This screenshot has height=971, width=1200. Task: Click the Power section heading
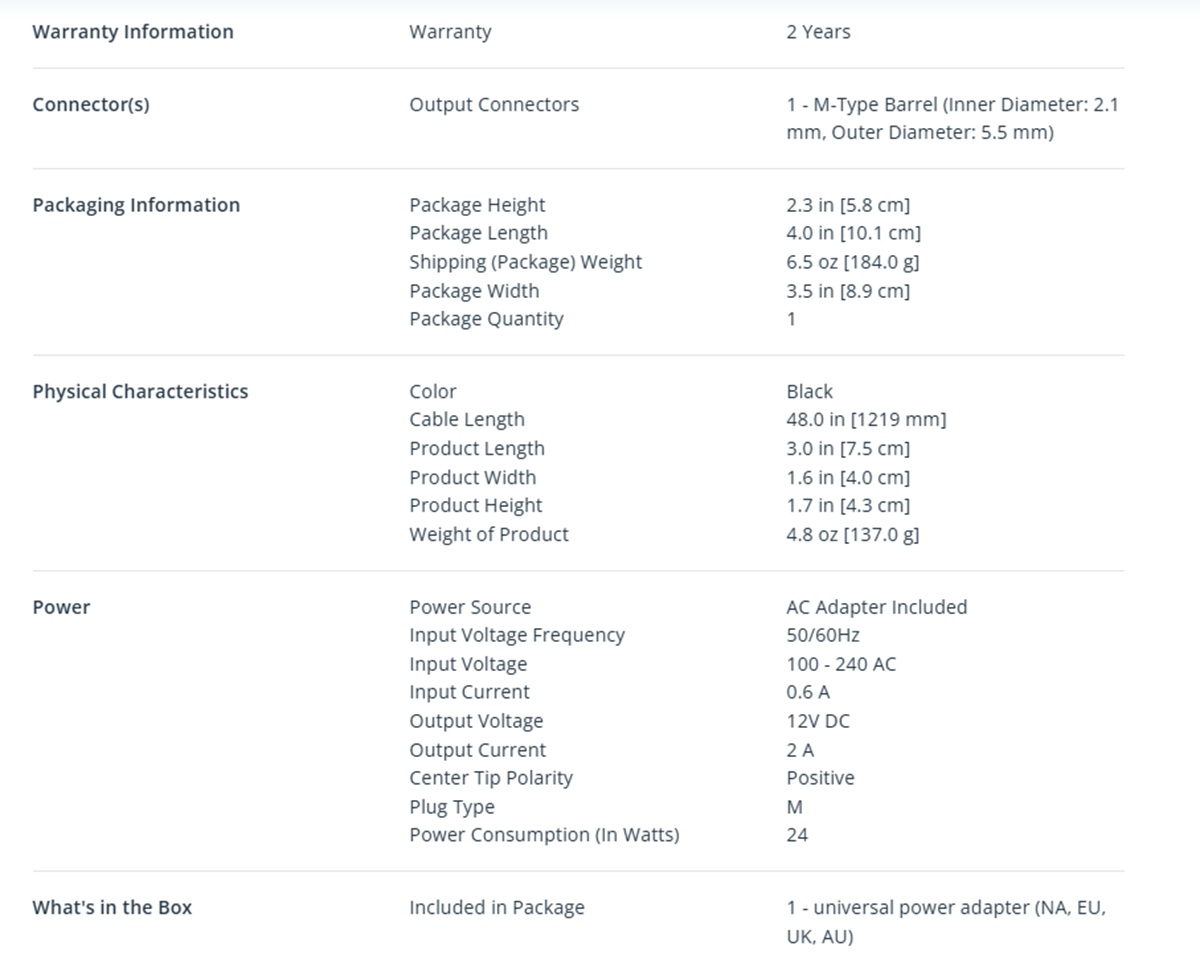(61, 608)
